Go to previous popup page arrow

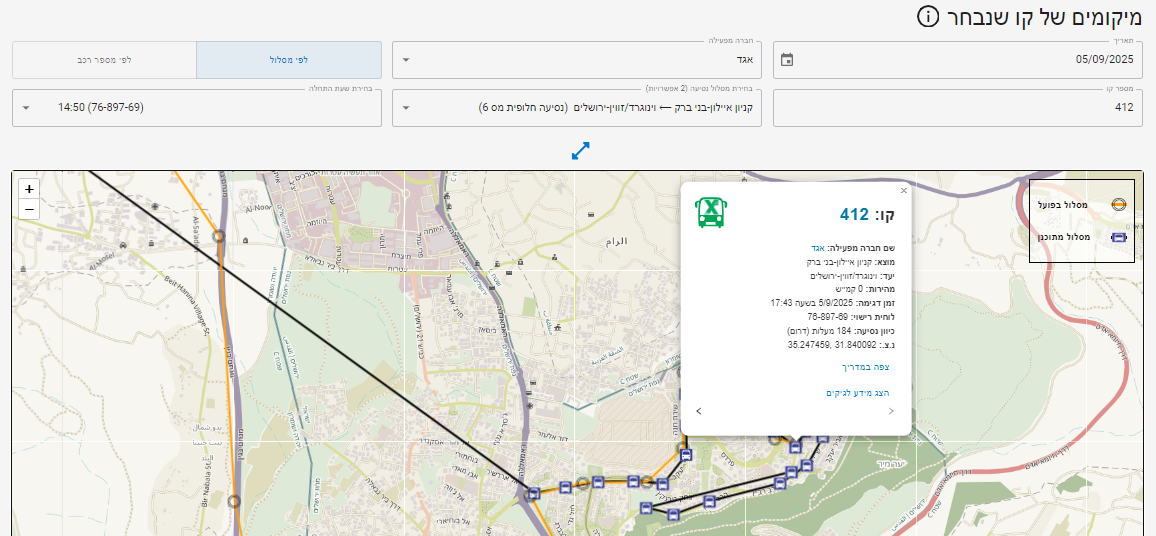[x=698, y=411]
